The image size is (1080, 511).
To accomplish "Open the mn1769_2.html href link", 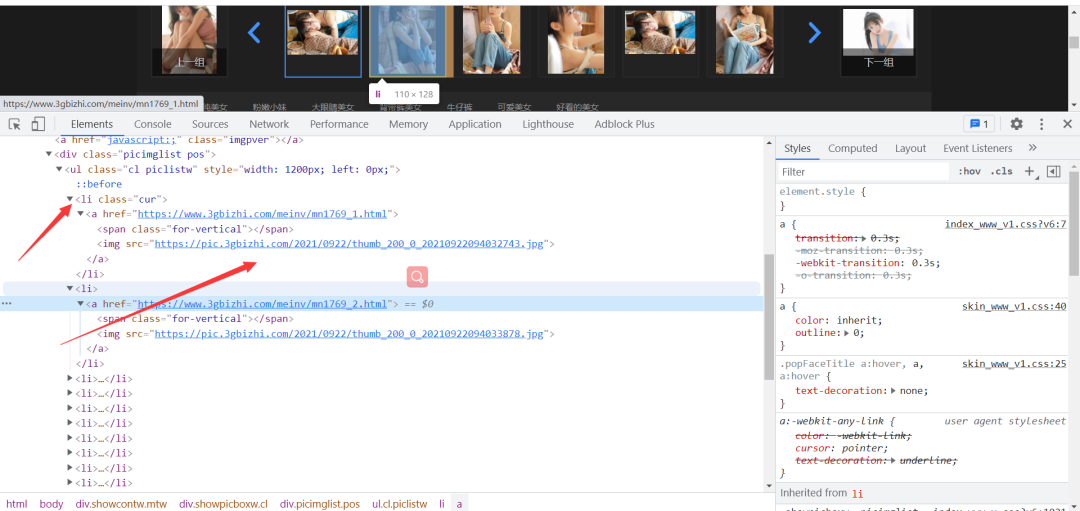I will click(263, 304).
